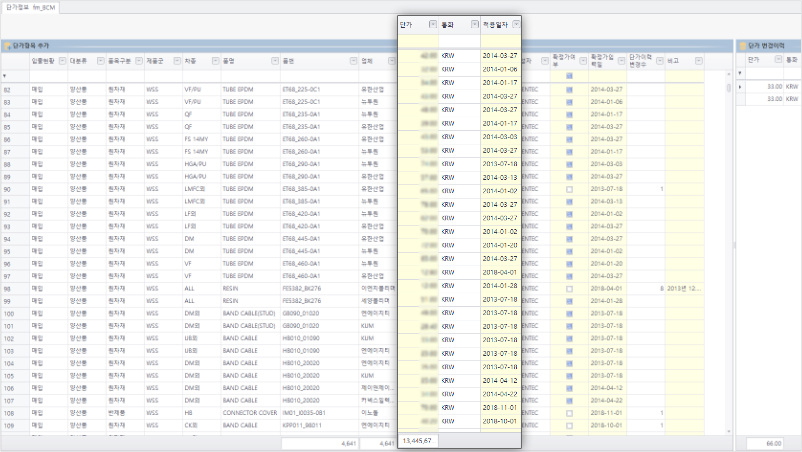Viewport: 802px width, 452px height.
Task: Click the main grid vertical scrollbar thumb
Action: click(x=729, y=88)
